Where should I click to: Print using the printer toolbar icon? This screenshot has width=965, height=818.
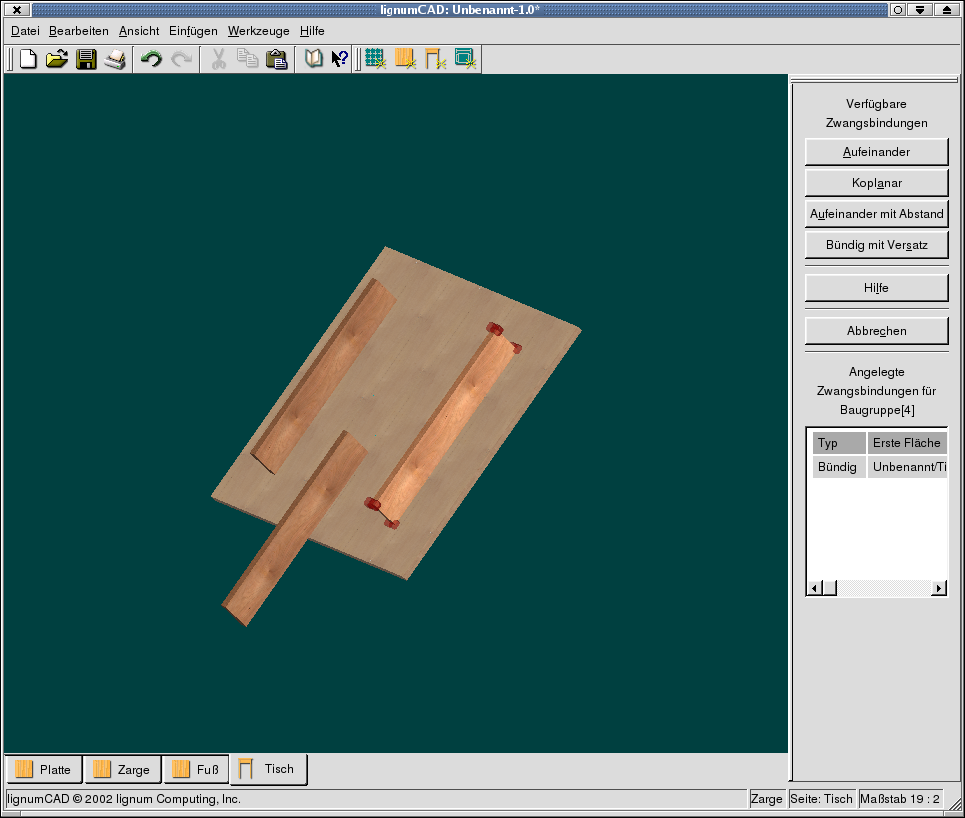115,59
